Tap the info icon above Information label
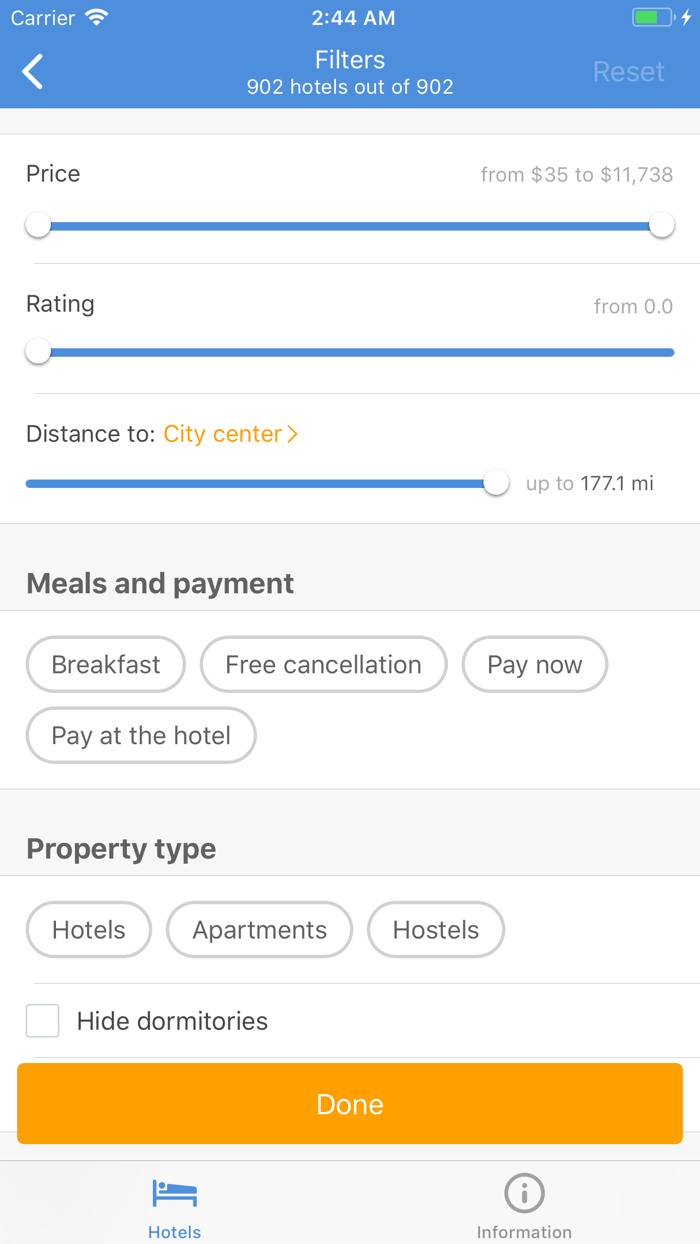This screenshot has height=1244, width=700. pyautogui.click(x=524, y=1193)
